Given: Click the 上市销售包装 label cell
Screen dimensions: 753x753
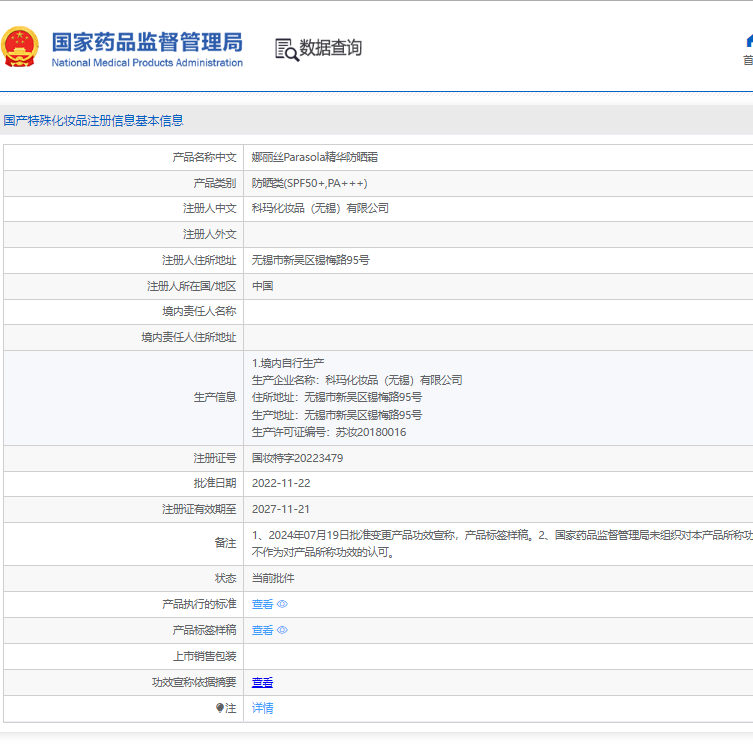Looking at the screenshot, I should coord(123,656).
